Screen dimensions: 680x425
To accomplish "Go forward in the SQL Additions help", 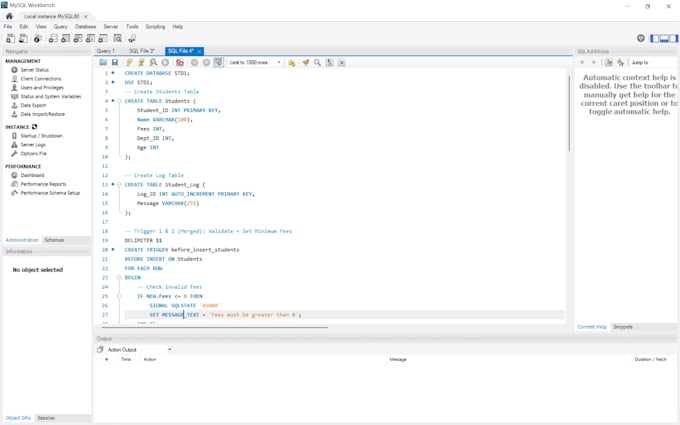I will [x=594, y=62].
